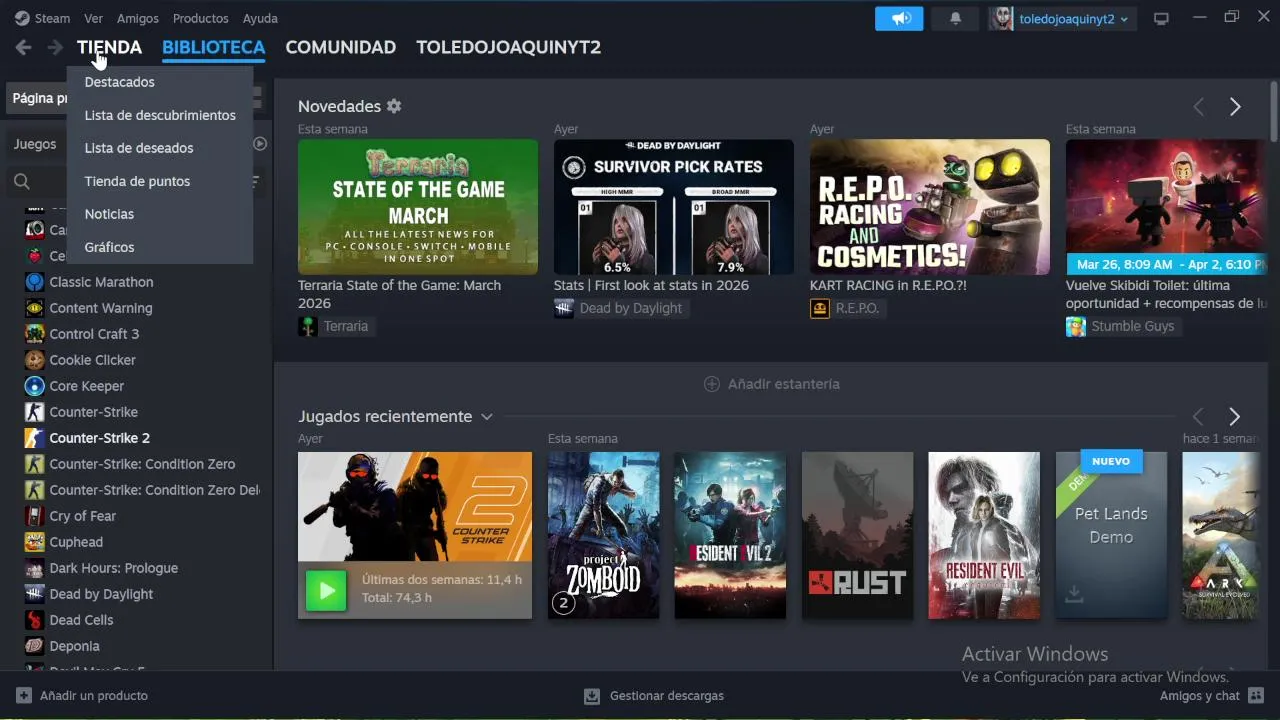Open the Project Zomboid game cover

click(603, 535)
